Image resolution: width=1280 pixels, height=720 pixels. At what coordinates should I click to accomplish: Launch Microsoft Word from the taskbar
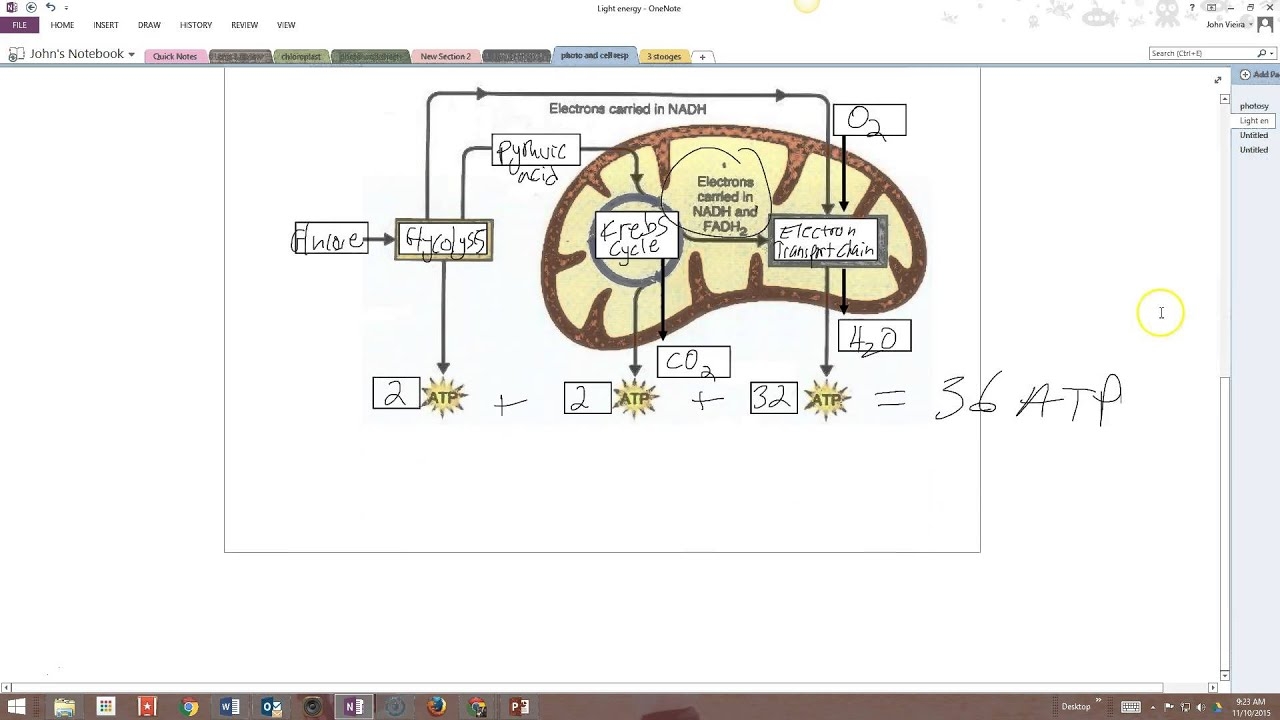pos(230,707)
